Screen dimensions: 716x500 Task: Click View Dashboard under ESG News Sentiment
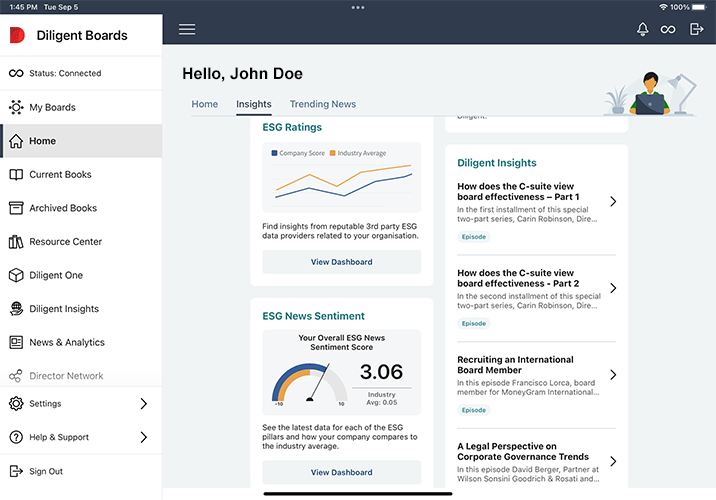click(x=341, y=472)
